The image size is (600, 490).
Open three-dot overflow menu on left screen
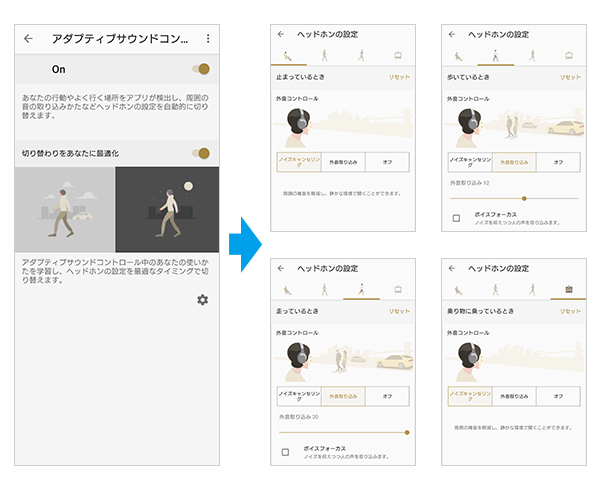pyautogui.click(x=207, y=39)
